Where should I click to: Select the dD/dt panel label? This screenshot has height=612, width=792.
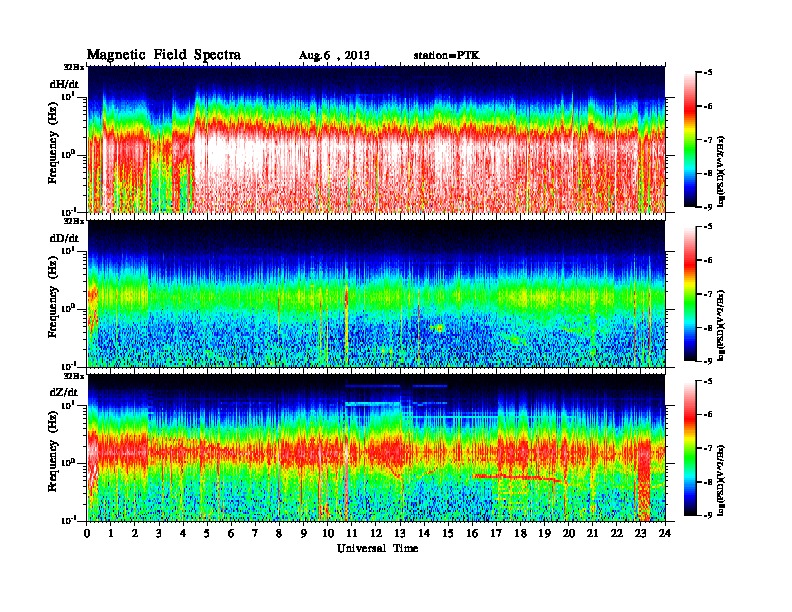click(x=64, y=238)
